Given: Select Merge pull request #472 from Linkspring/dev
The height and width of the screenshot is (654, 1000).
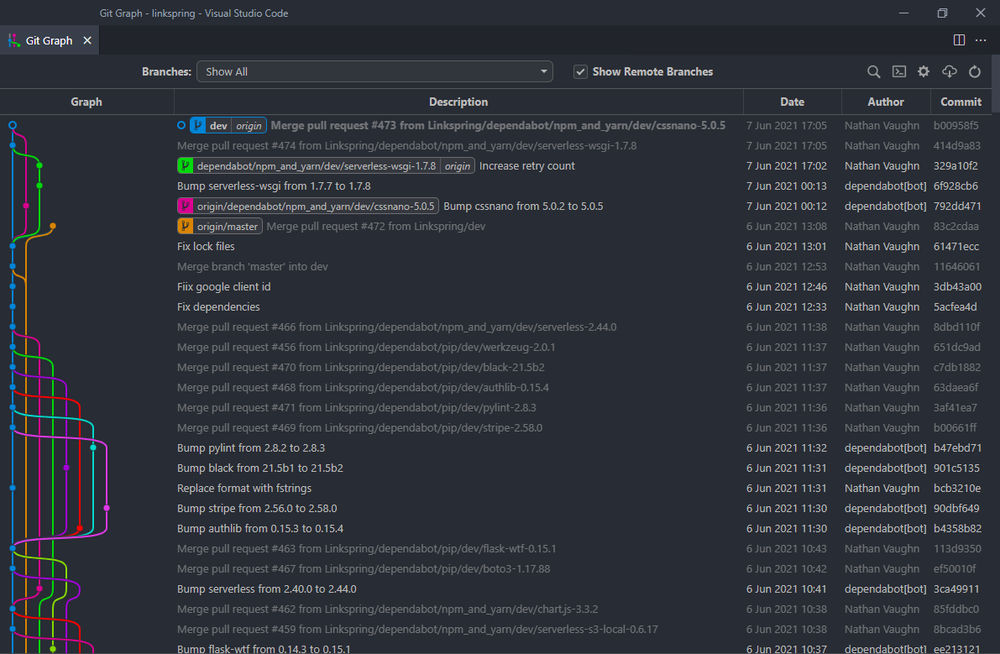Looking at the screenshot, I should 376,227.
